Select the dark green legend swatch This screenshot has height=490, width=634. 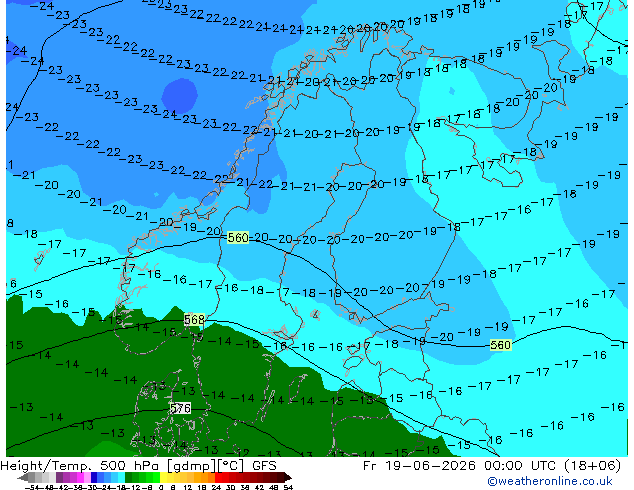(129, 477)
